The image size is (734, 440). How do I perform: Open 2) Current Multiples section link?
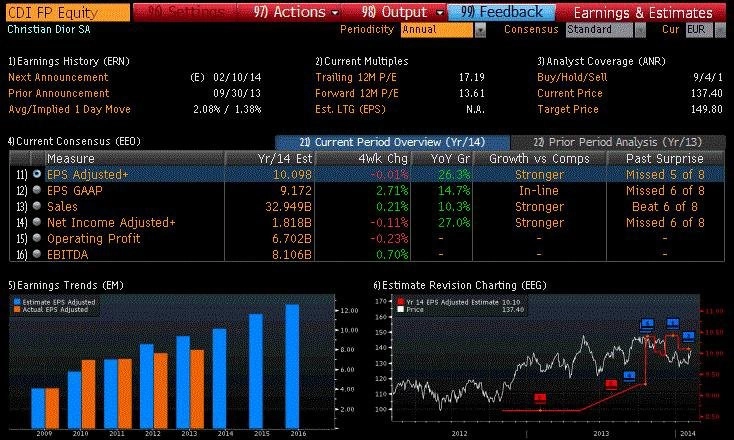click(x=361, y=61)
